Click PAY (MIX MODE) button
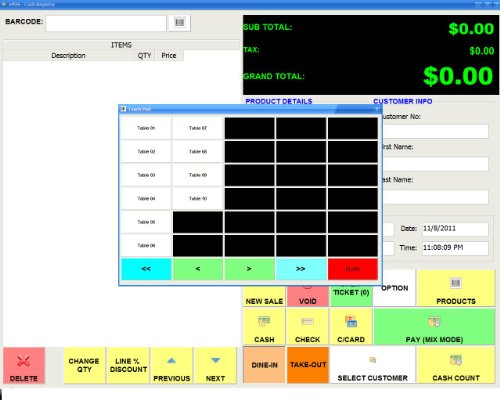Image resolution: width=500 pixels, height=400 pixels. pyautogui.click(x=434, y=326)
